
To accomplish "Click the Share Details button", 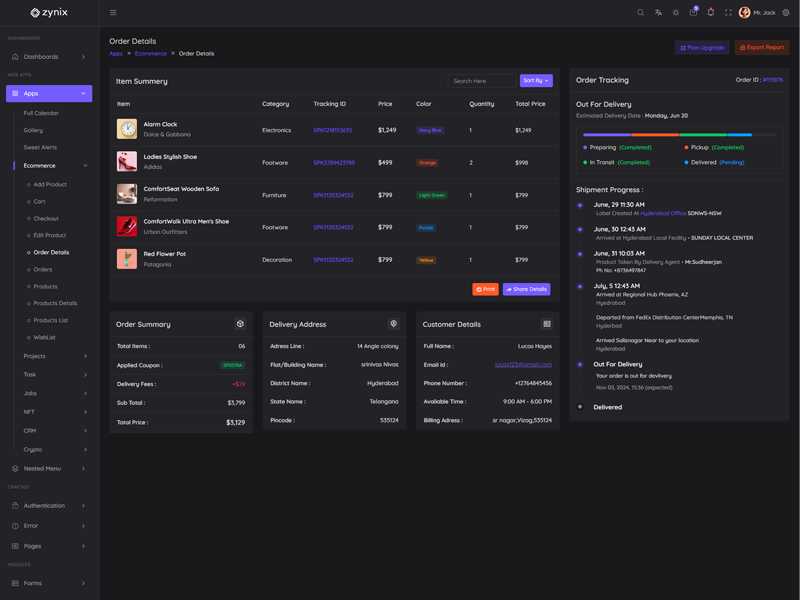I will coord(526,289).
